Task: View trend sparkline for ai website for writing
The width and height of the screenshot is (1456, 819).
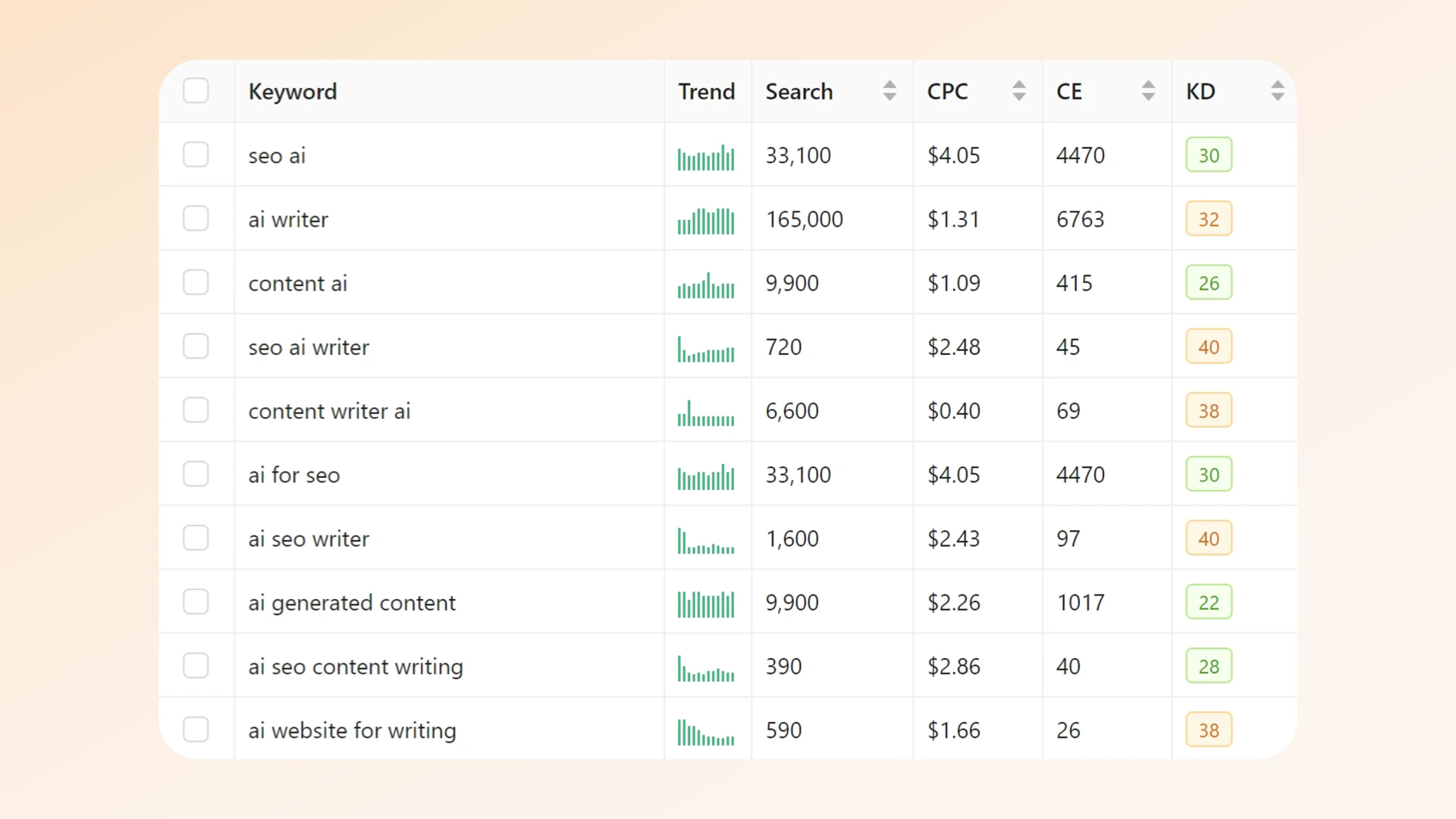Action: (706, 733)
